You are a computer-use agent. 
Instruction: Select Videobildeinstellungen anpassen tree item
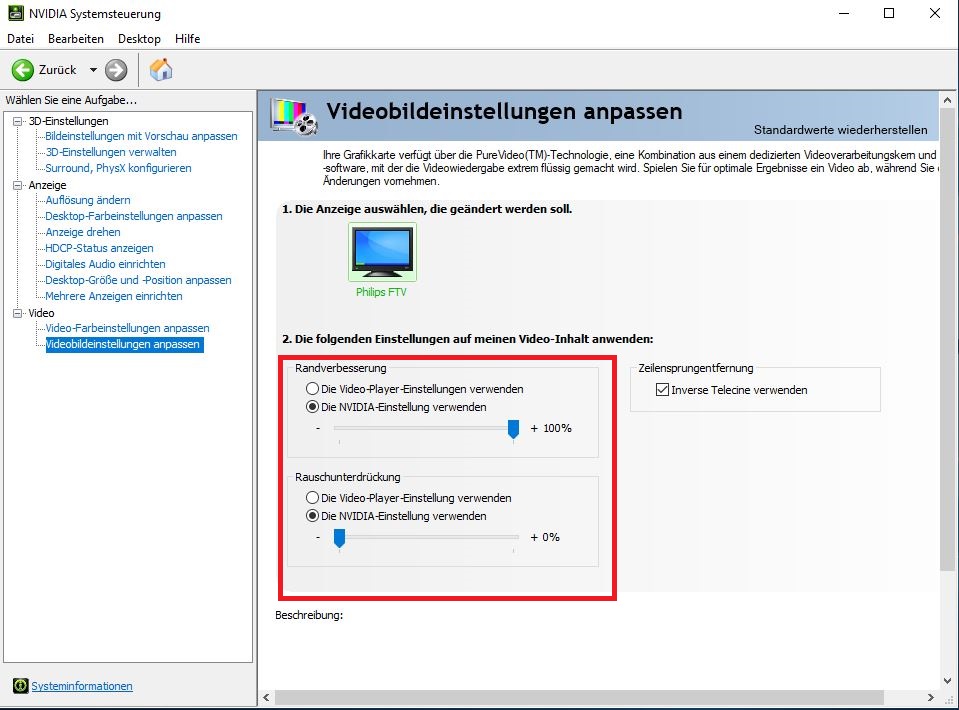pyautogui.click(x=124, y=344)
